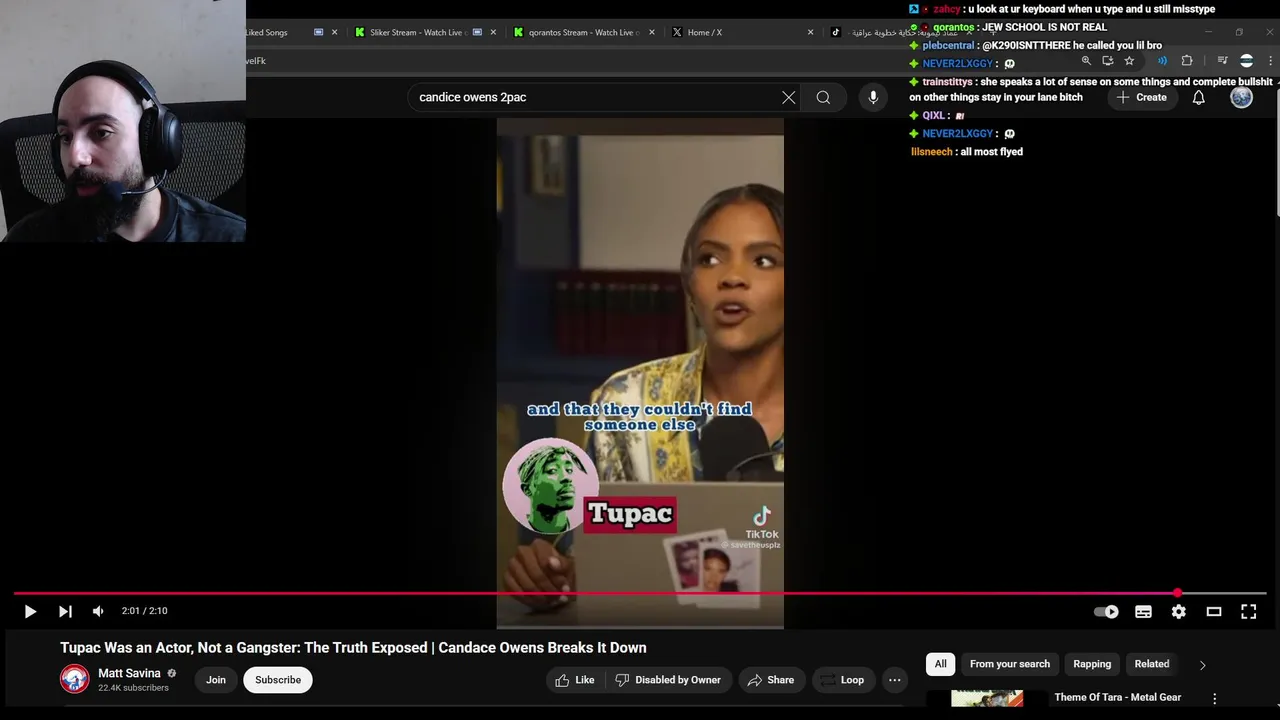
Task: Close the 'Liked Songs' tab
Action: (334, 32)
